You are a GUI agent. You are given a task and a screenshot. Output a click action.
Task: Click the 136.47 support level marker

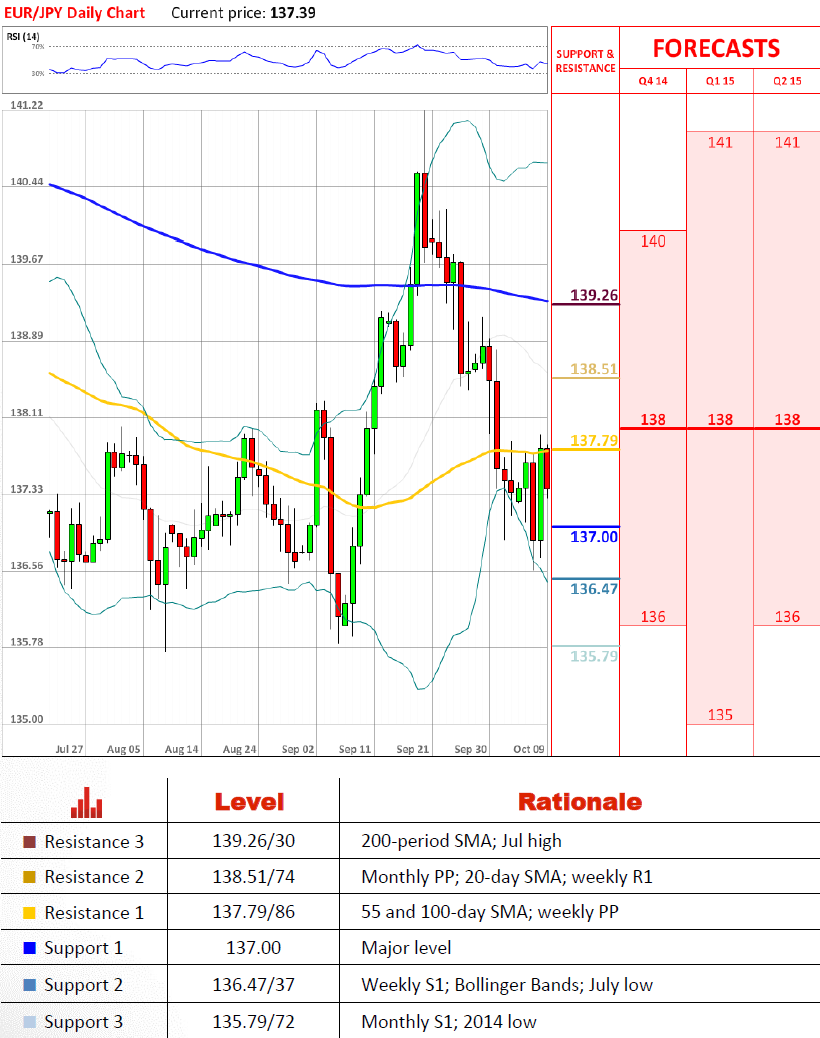[594, 589]
